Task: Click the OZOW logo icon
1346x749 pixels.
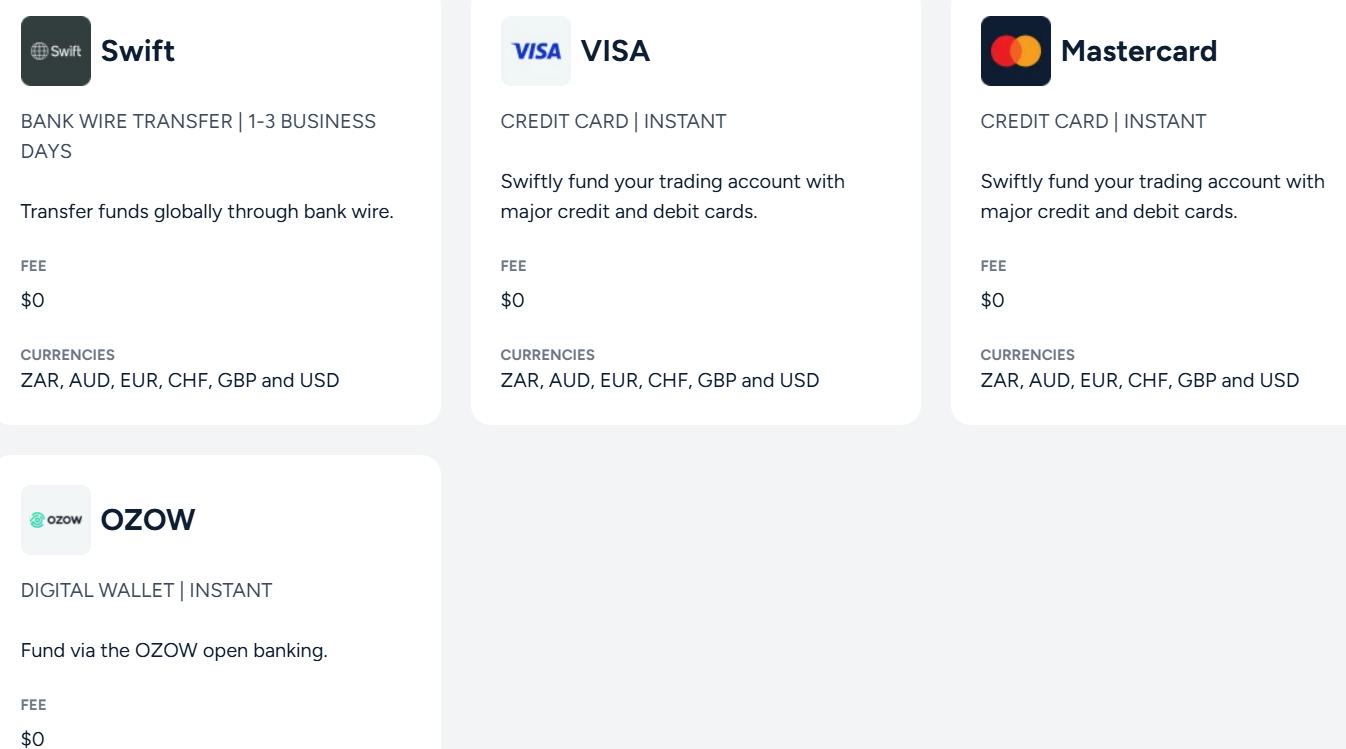Action: 56,520
